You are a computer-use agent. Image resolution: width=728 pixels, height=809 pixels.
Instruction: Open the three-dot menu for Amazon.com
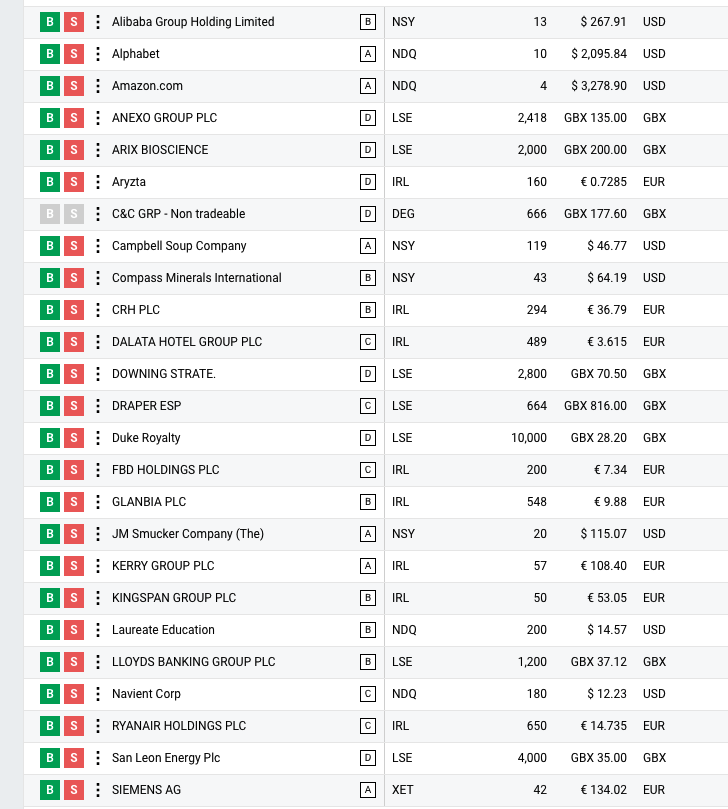[x=98, y=86]
